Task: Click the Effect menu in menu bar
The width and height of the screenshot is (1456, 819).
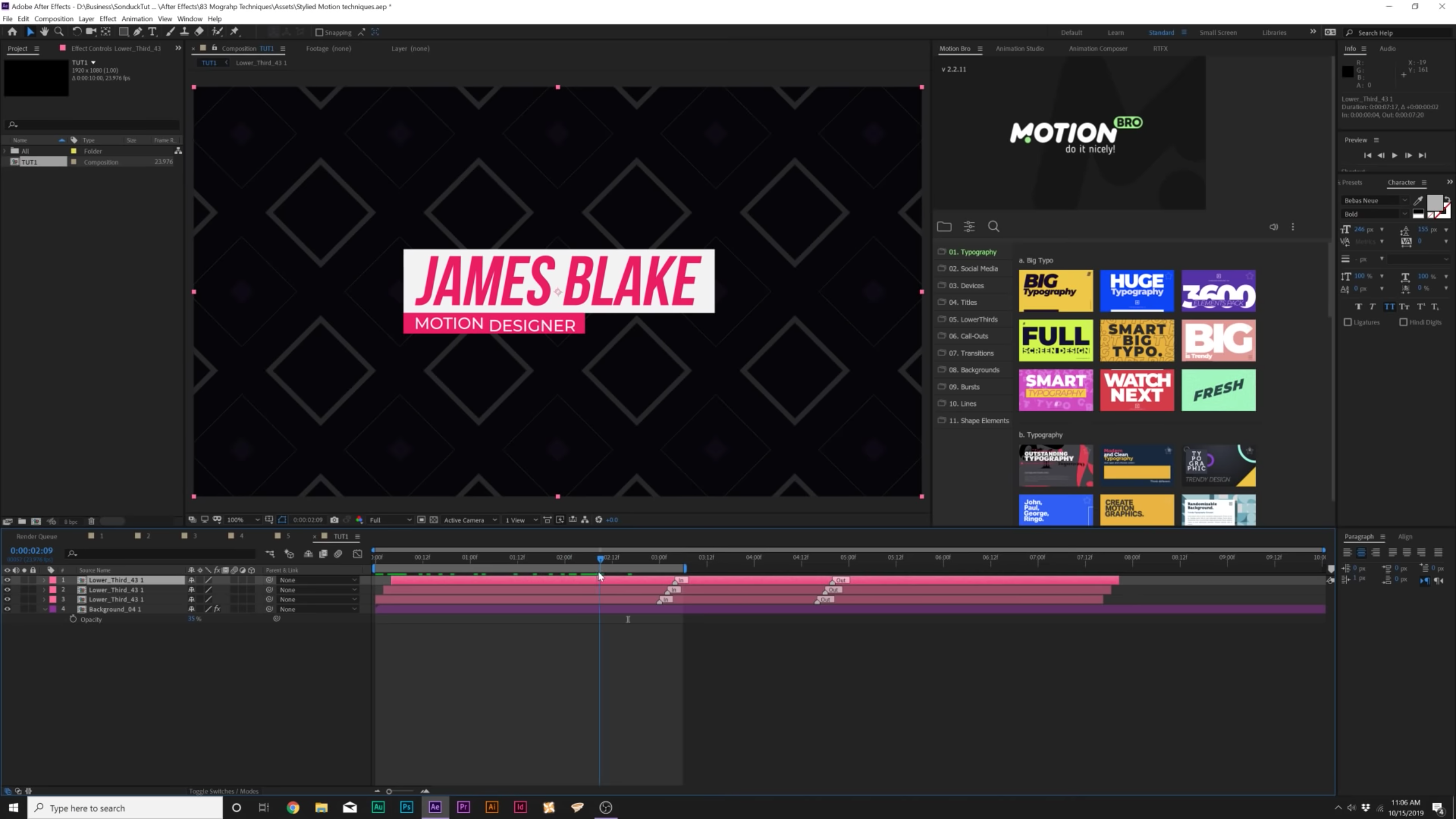Action: point(108,18)
